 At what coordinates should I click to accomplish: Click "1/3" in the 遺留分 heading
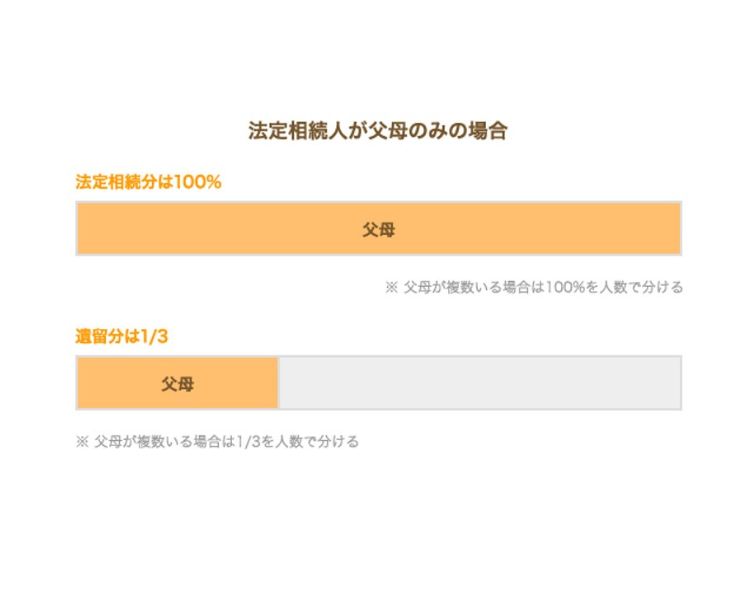pyautogui.click(x=153, y=336)
